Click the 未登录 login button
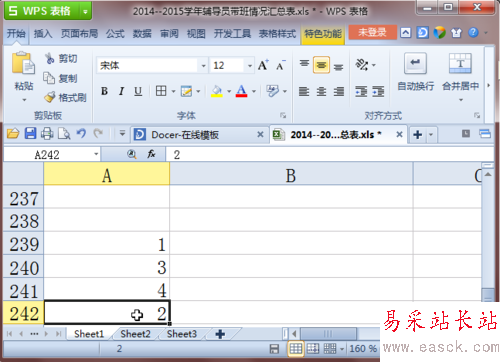 point(372,32)
